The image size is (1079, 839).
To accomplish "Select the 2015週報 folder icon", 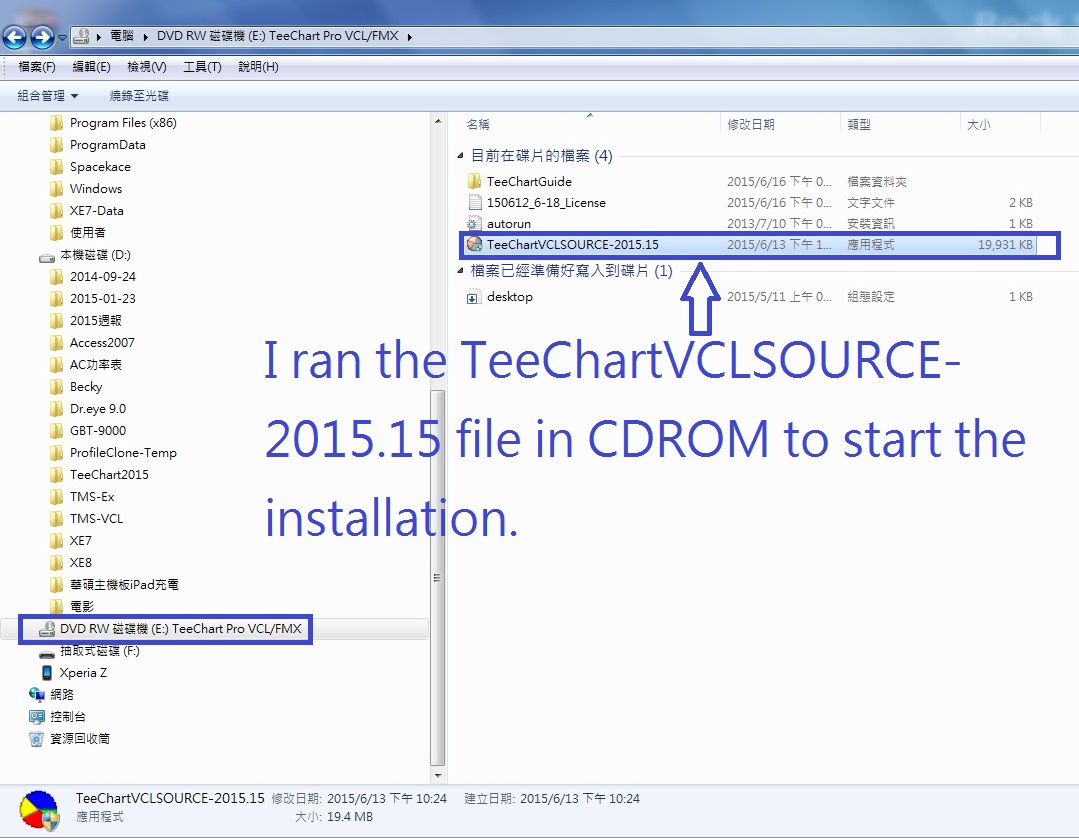I will pos(57,321).
